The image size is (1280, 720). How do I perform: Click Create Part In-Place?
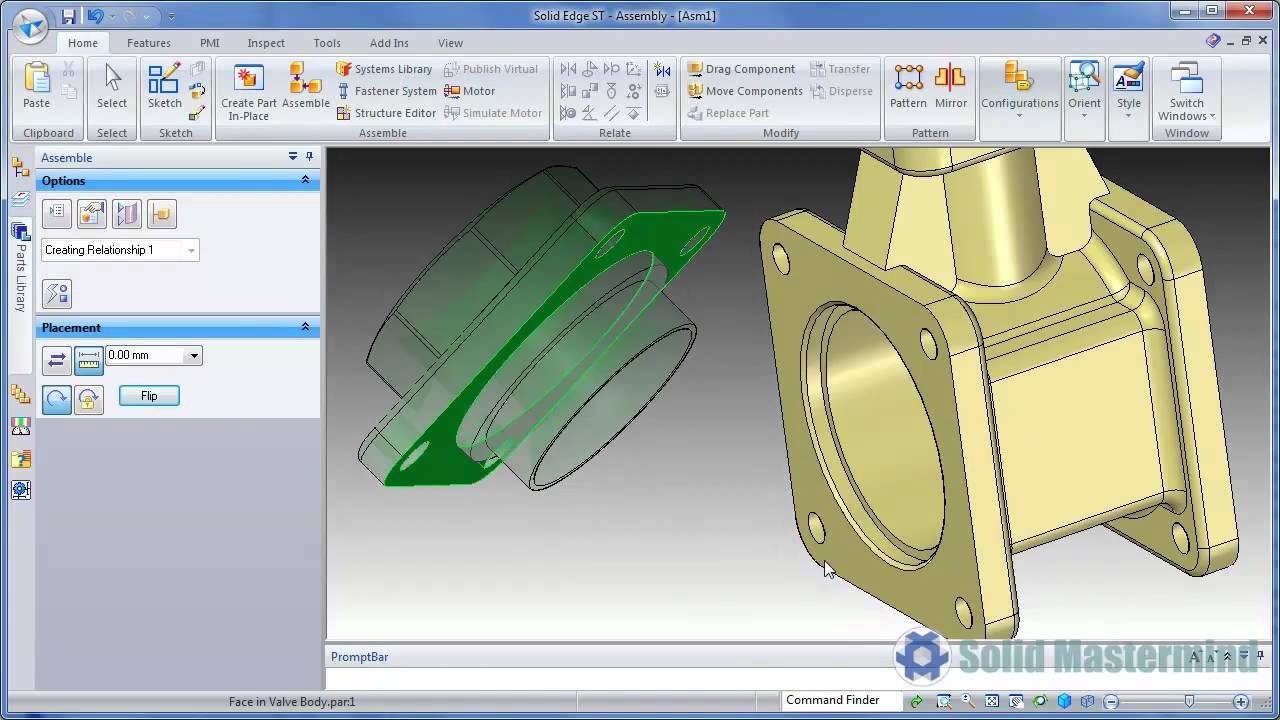[x=249, y=92]
